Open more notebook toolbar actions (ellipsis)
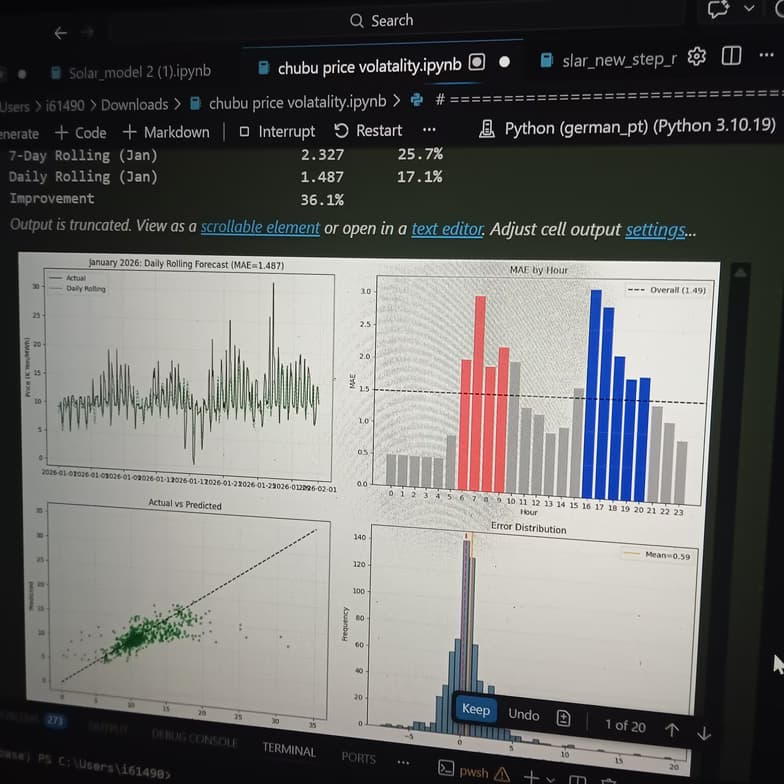Screen dimensions: 784x784 tap(429, 130)
